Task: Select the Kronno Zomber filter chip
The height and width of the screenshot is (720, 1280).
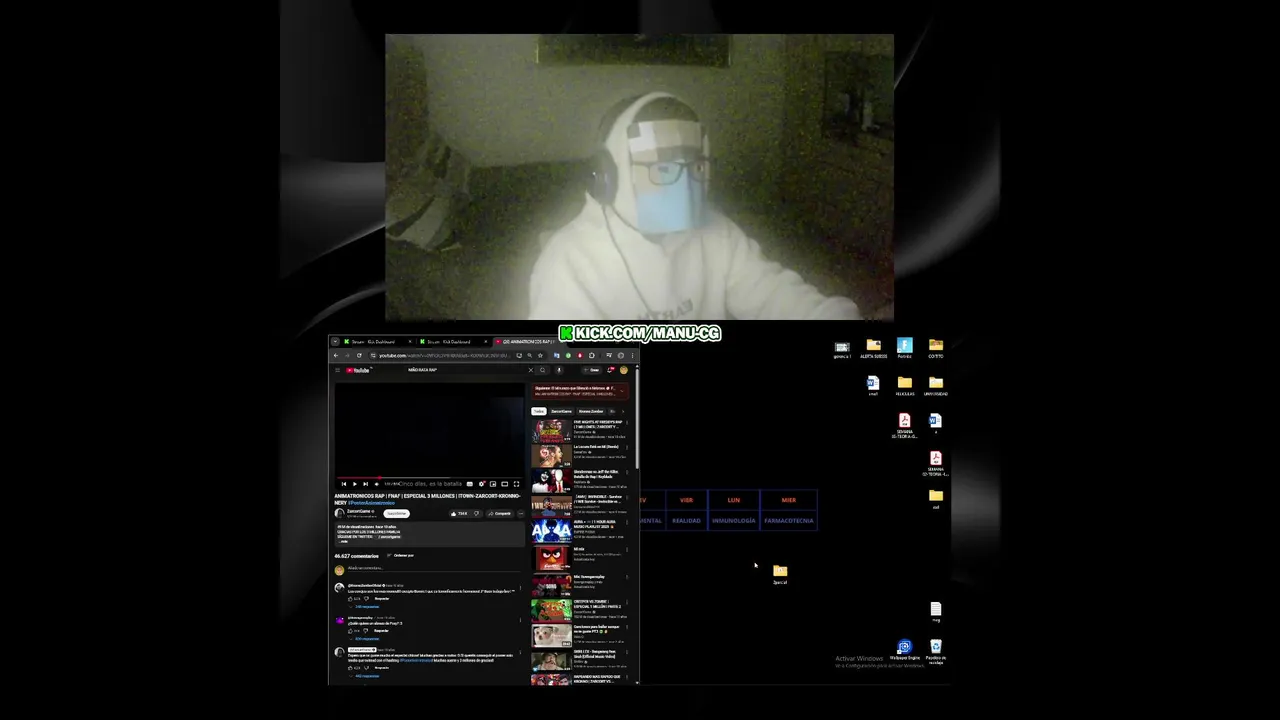Action: pos(591,411)
